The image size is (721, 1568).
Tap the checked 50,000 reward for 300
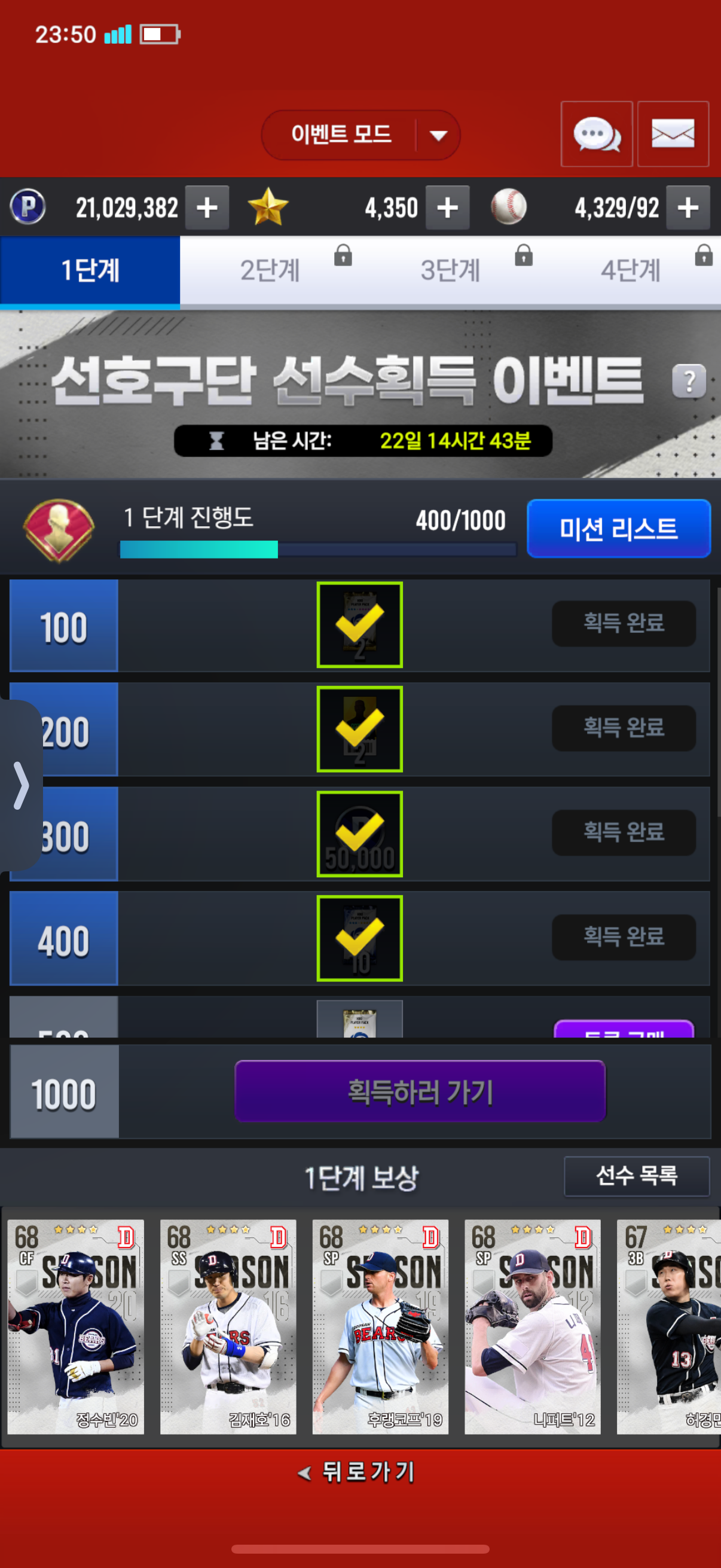tap(359, 834)
